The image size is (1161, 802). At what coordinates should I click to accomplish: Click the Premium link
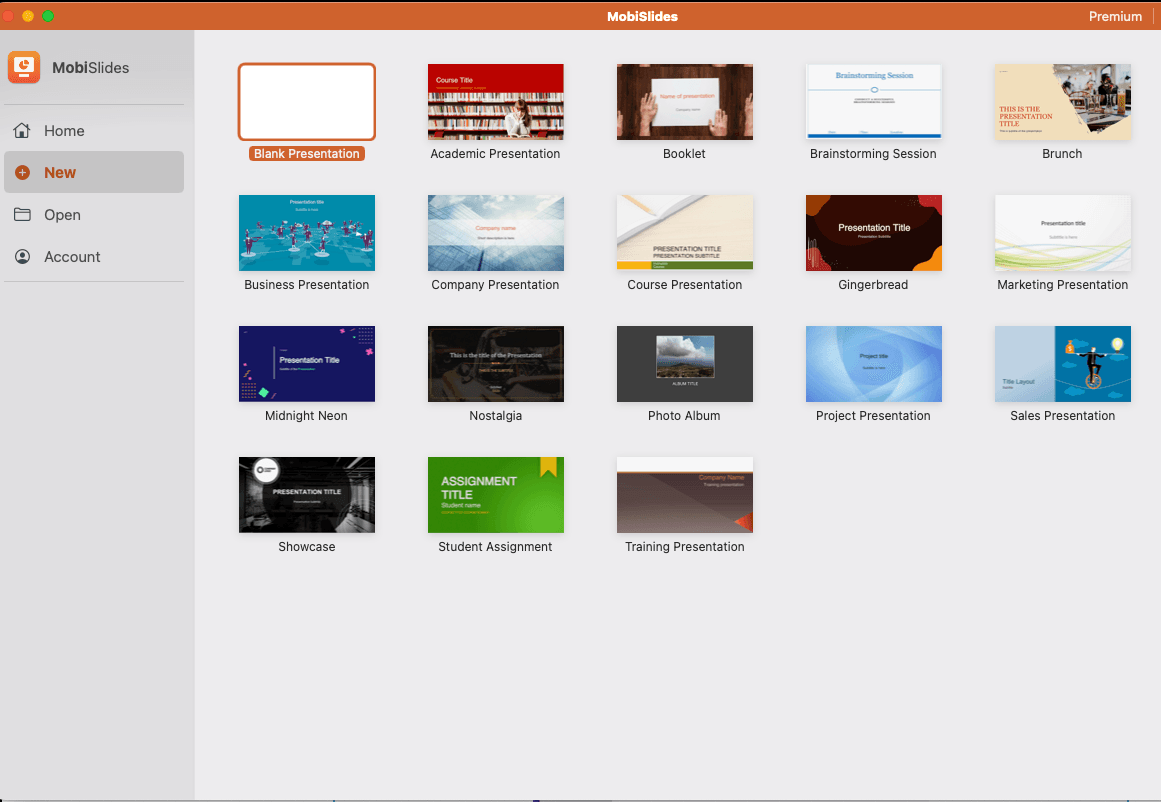(x=1115, y=16)
